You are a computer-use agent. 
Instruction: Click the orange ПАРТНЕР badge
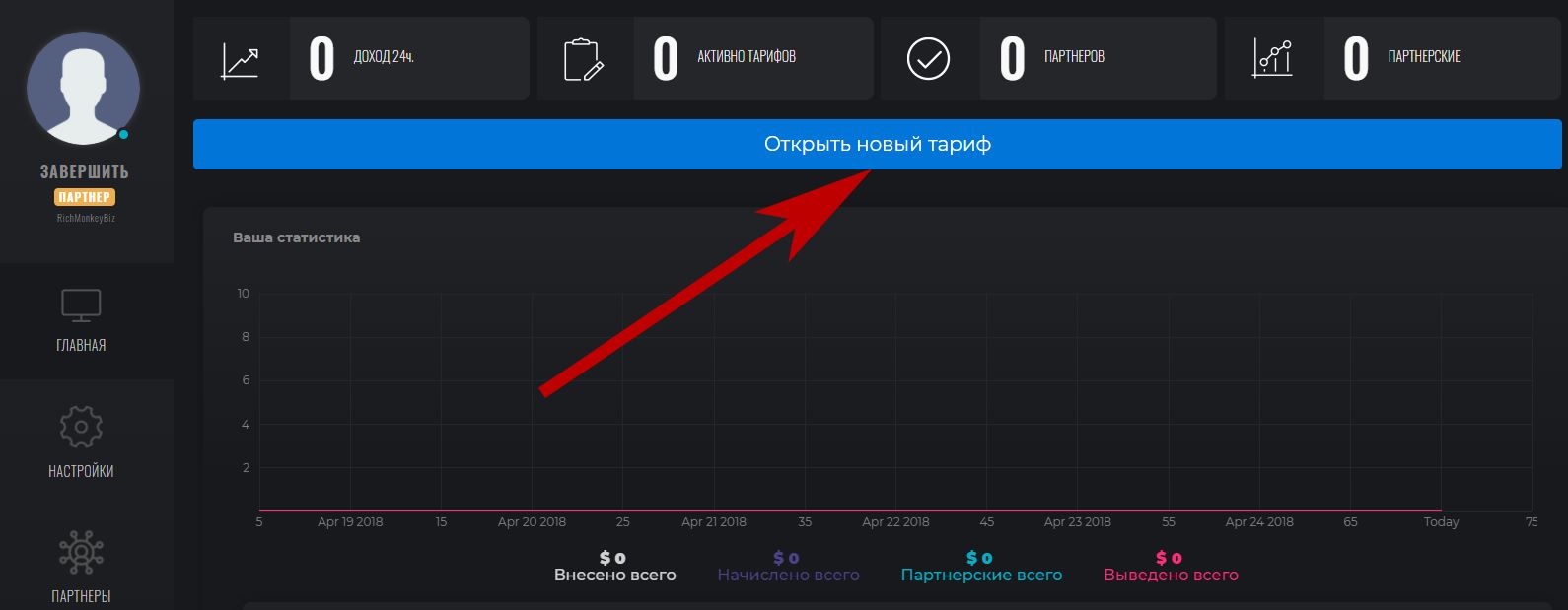(85, 197)
